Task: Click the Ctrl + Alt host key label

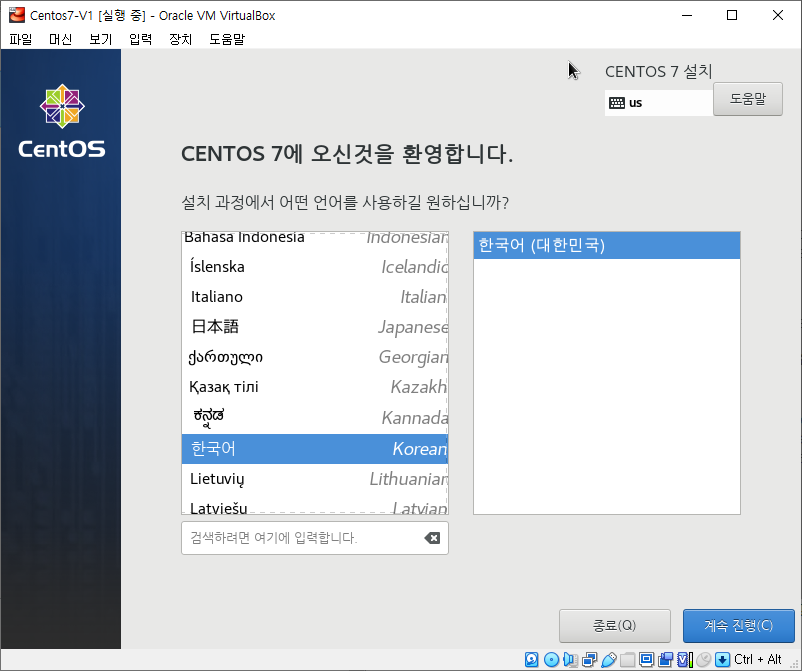Action: tap(758, 659)
